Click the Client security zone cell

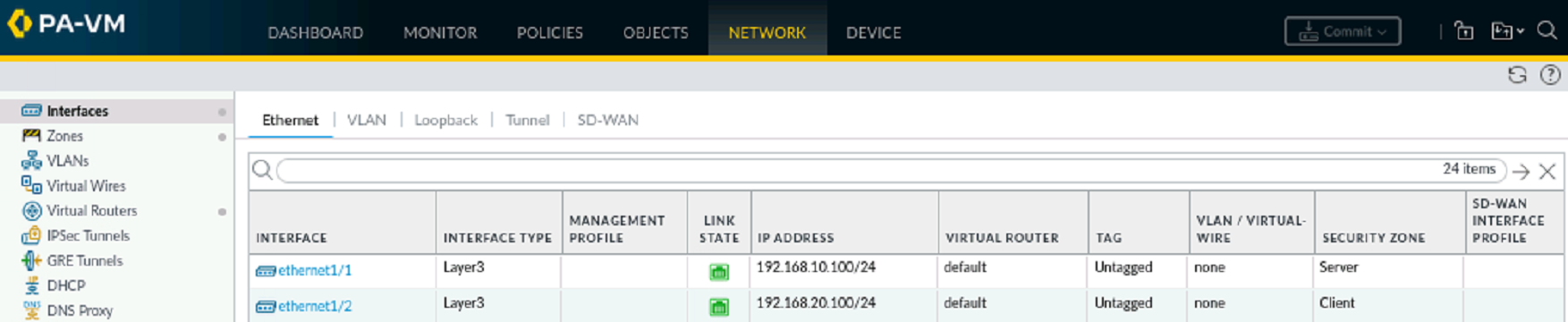click(1337, 302)
